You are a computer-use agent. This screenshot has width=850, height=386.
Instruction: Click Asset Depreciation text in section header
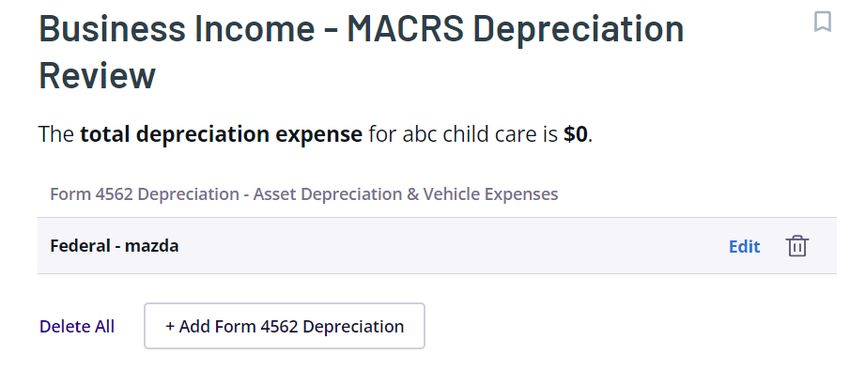click(x=327, y=194)
